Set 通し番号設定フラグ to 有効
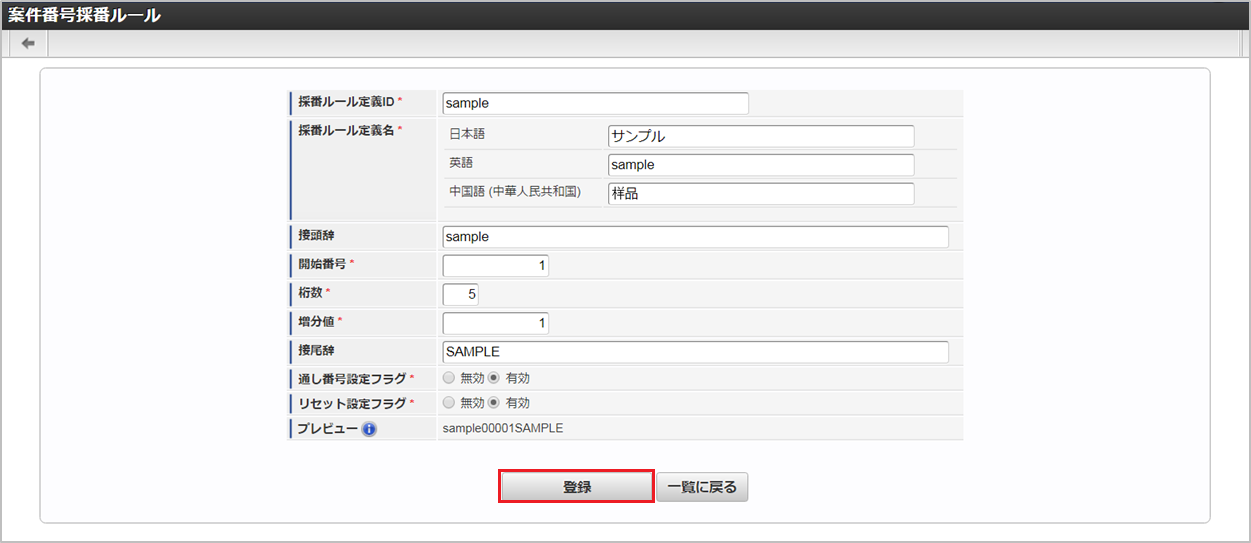Image resolution: width=1251 pixels, height=543 pixels. pos(494,378)
